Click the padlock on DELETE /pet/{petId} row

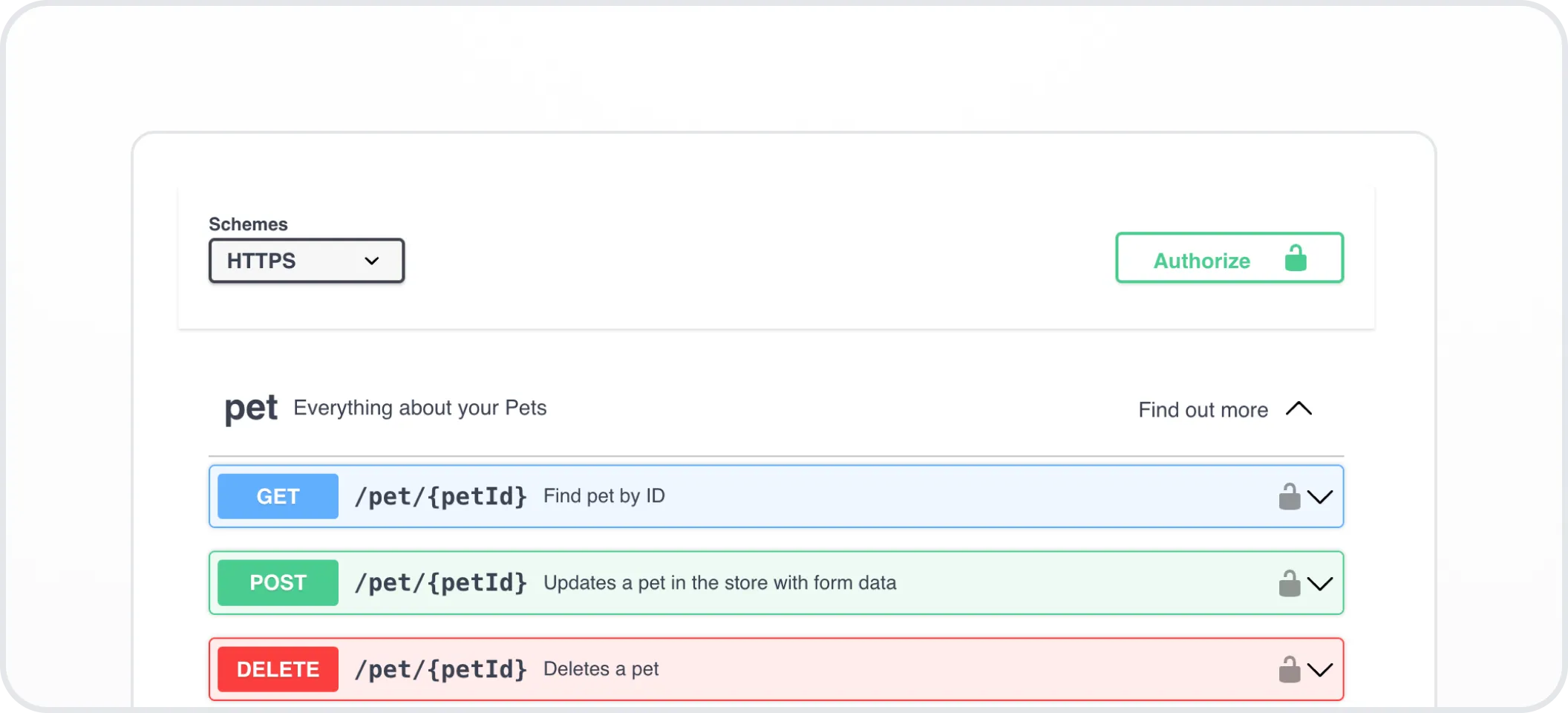click(1290, 669)
